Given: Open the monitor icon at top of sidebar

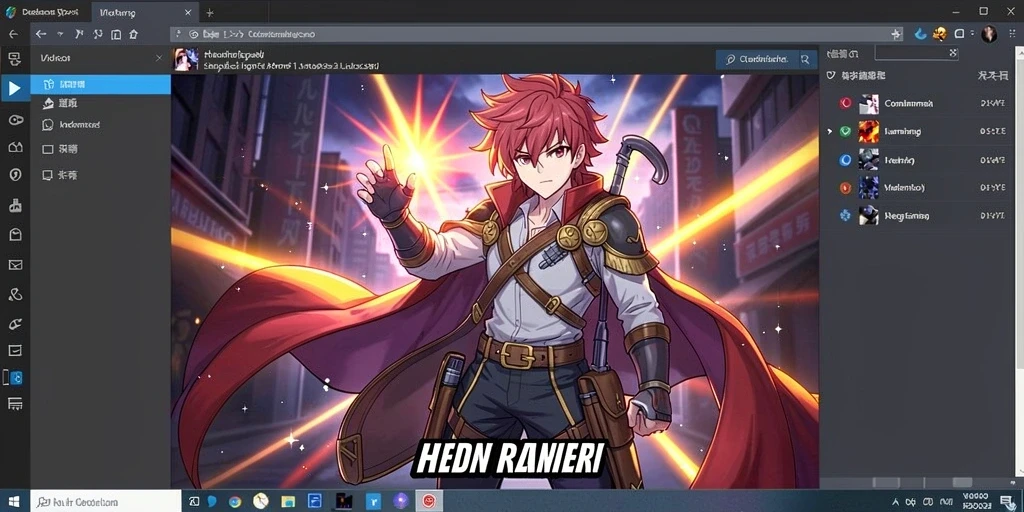Looking at the screenshot, I should (14, 59).
